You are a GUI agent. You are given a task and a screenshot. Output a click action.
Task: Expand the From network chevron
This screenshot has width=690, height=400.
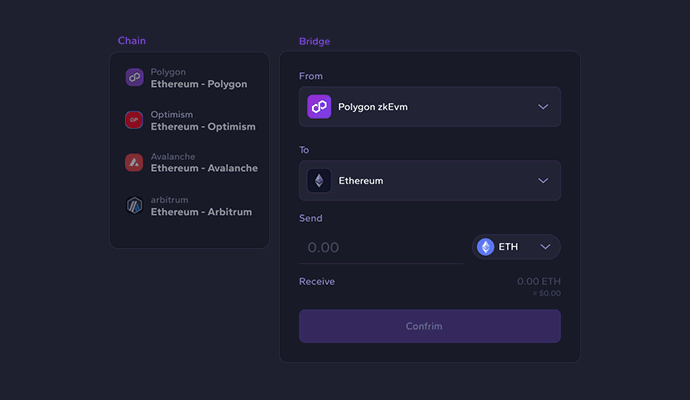(x=543, y=107)
